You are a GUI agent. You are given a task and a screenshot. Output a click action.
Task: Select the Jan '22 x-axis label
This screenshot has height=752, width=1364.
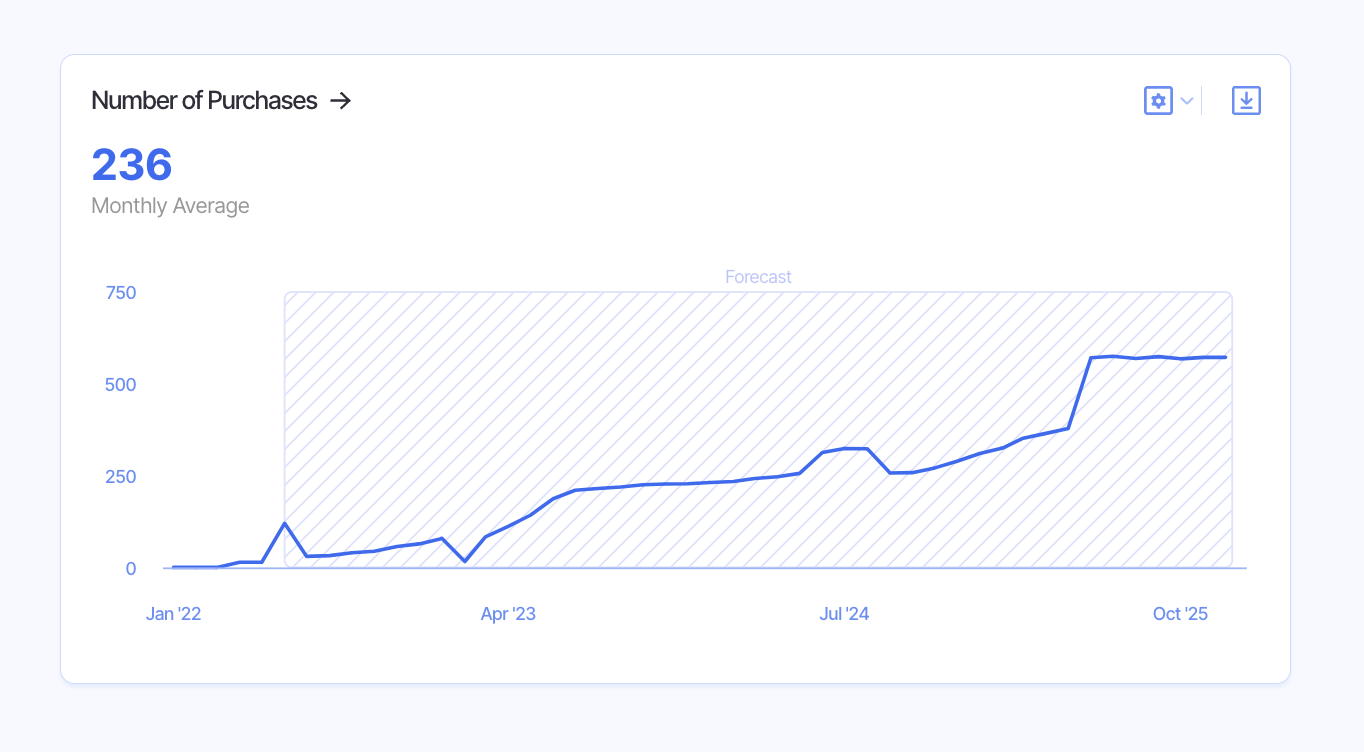pyautogui.click(x=174, y=614)
